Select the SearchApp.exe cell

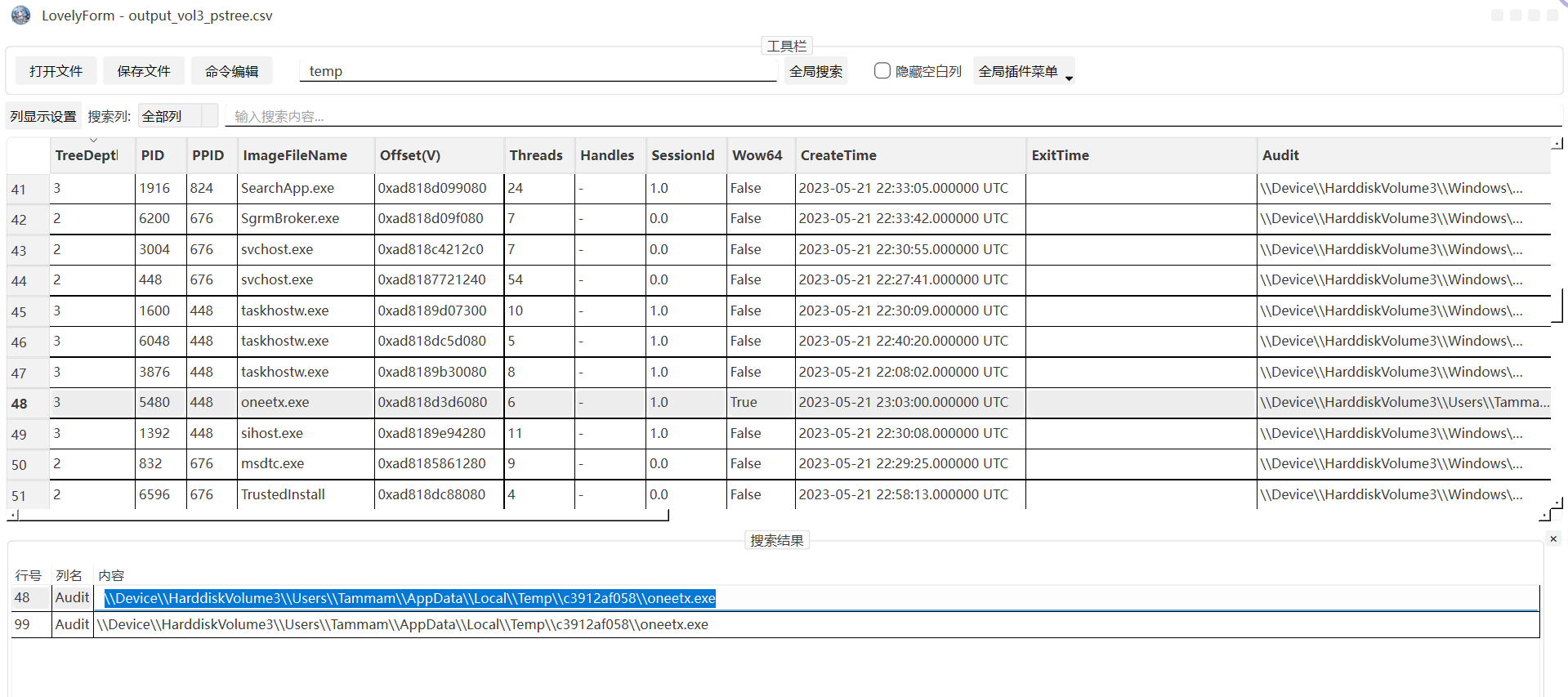(x=306, y=188)
